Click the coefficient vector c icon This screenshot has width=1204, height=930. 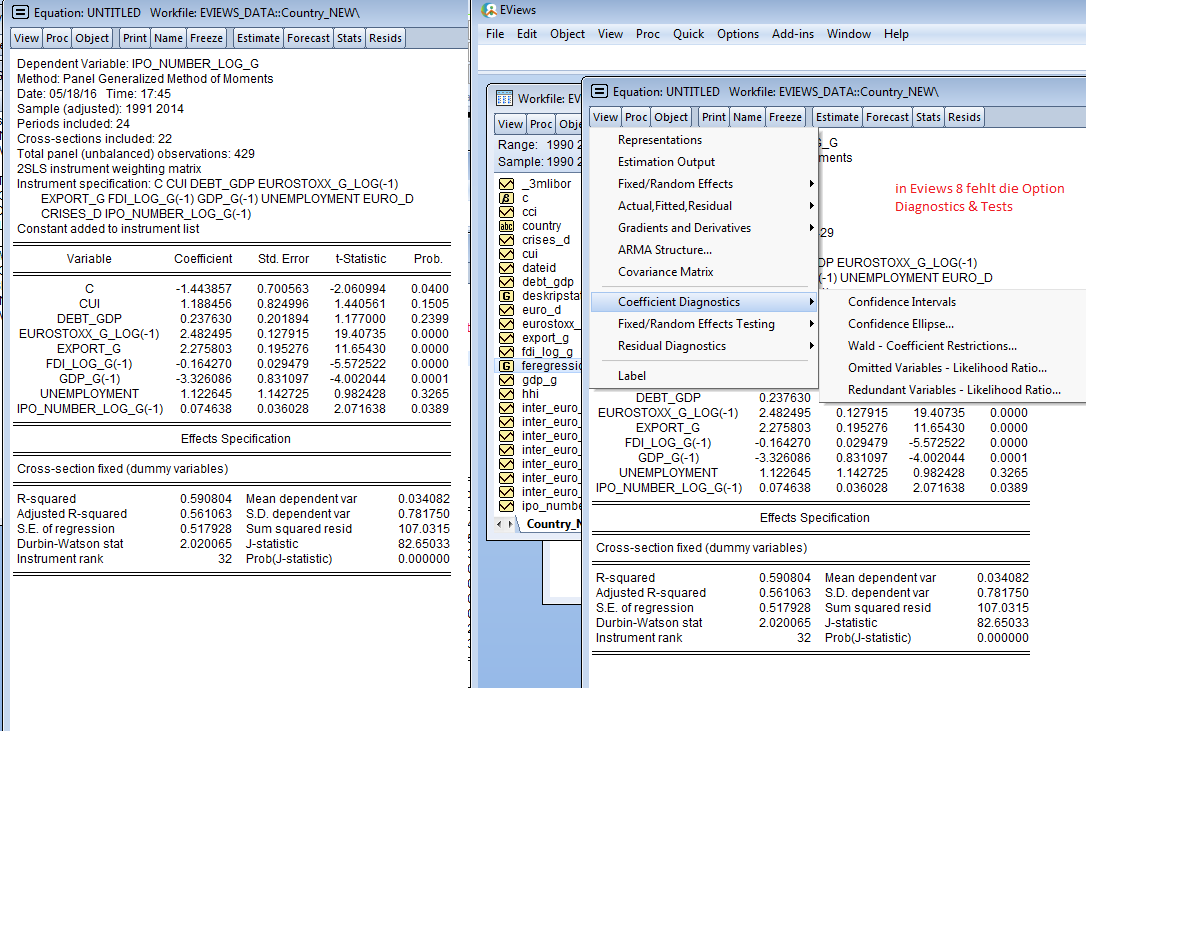click(x=505, y=198)
